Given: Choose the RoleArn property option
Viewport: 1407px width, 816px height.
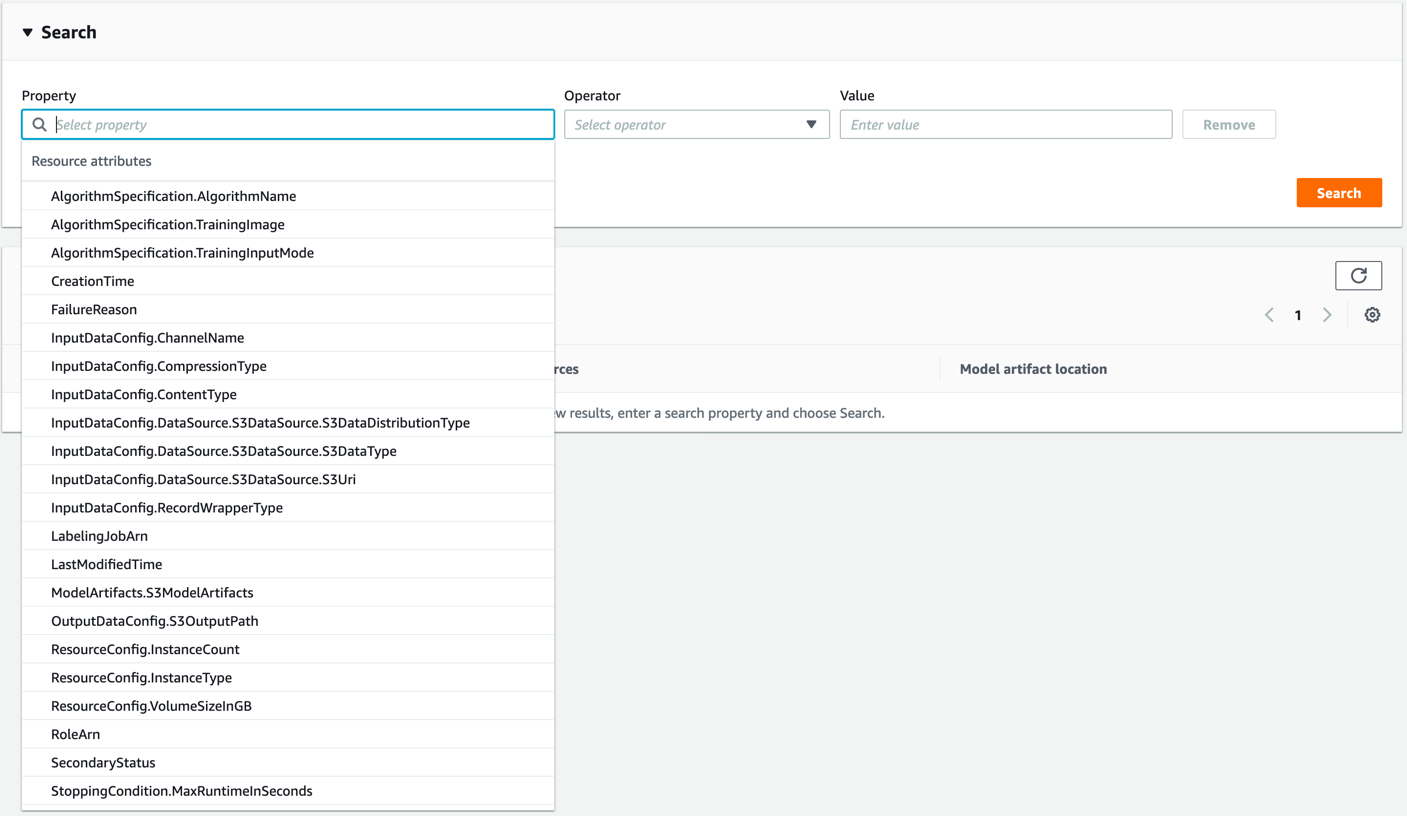Looking at the screenshot, I should tap(75, 734).
